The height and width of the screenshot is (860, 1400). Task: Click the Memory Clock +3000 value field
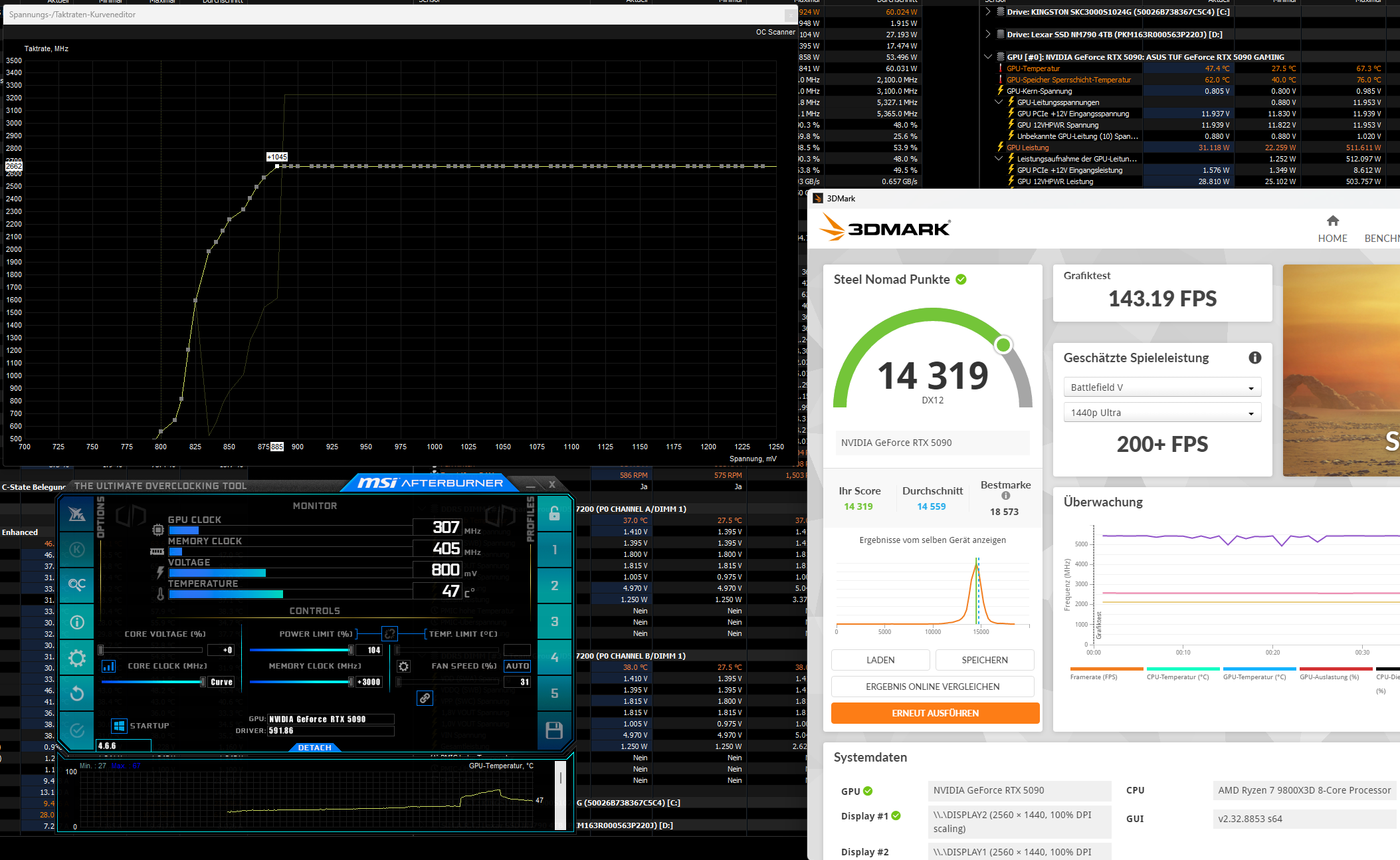pyautogui.click(x=369, y=682)
